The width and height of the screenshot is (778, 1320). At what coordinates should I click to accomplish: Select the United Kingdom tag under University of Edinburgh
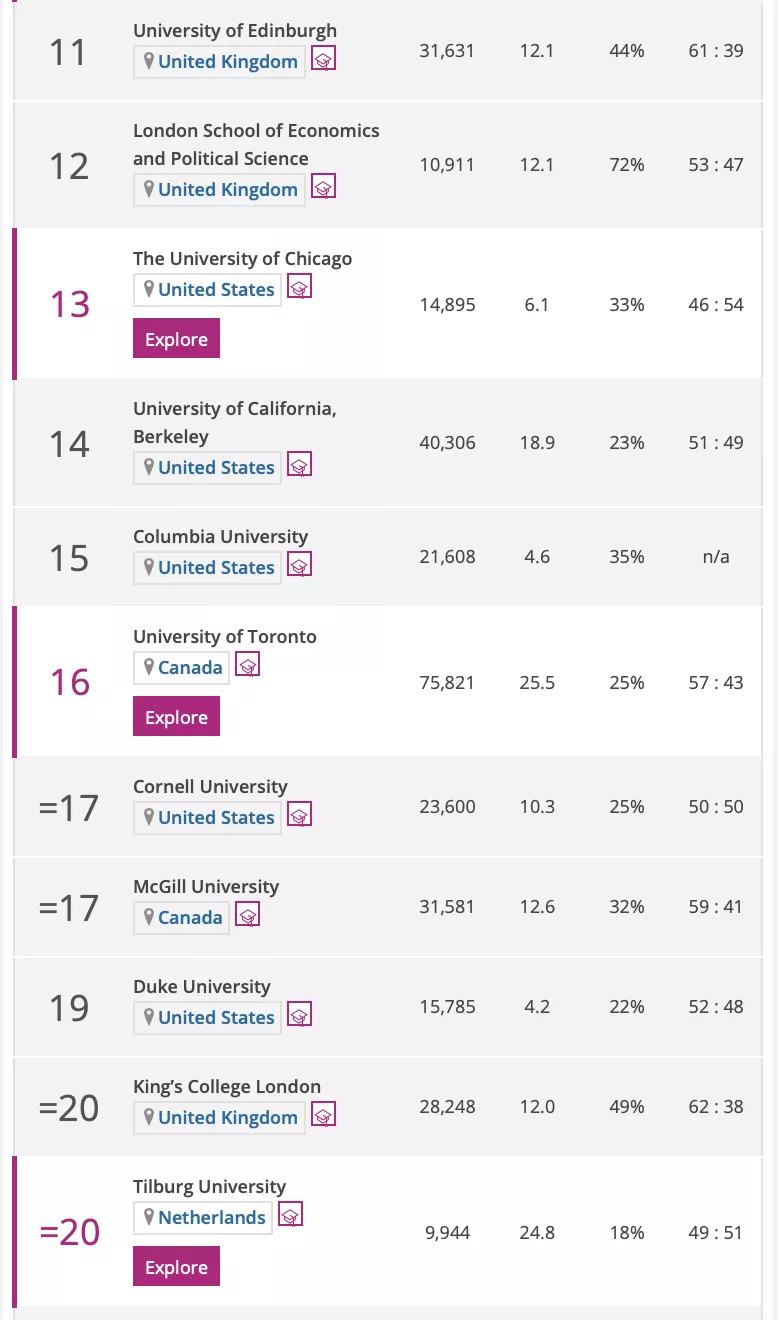(x=219, y=62)
